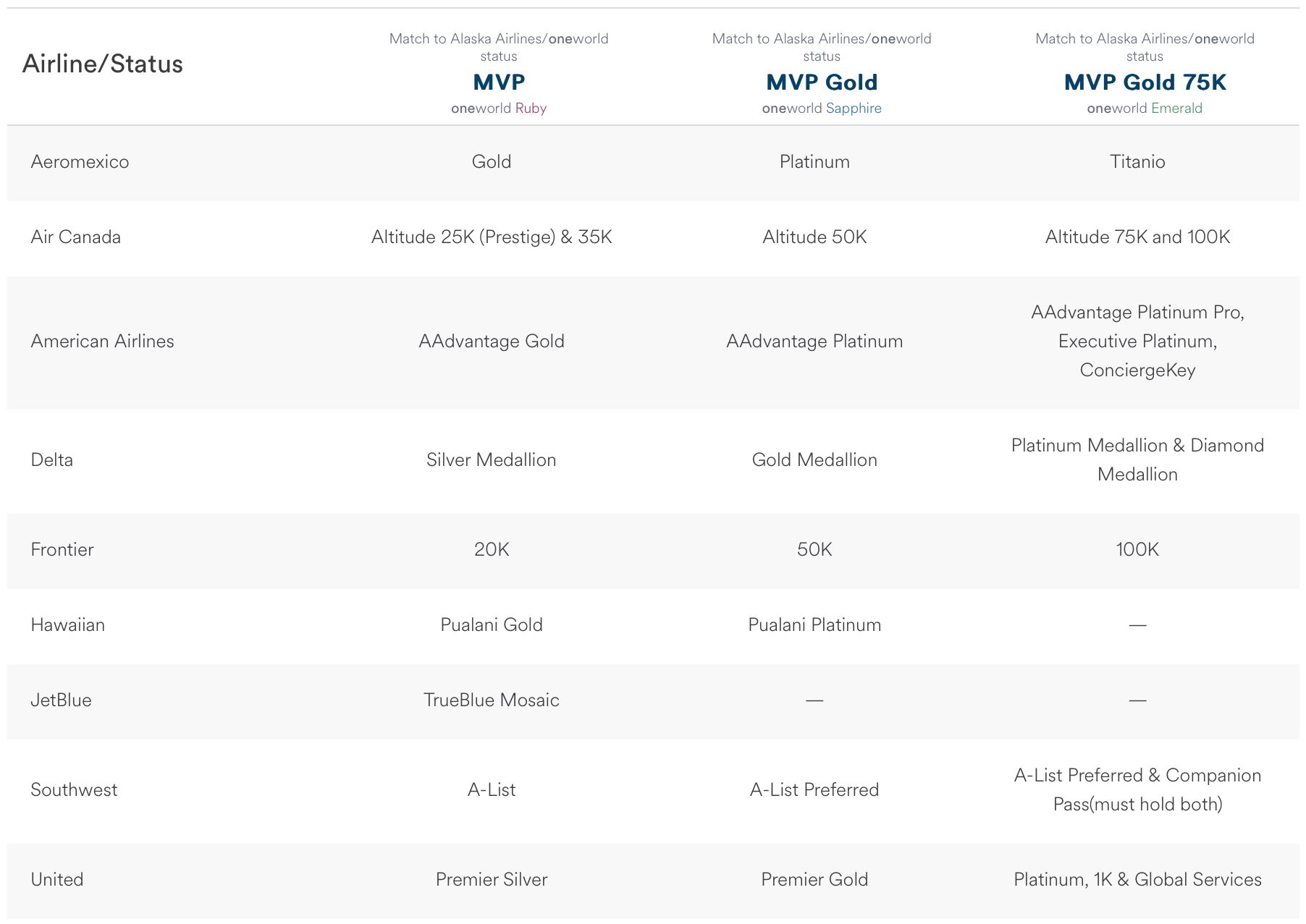Click the Silver Medallion cell
The height and width of the screenshot is (924, 1306).
(492, 460)
